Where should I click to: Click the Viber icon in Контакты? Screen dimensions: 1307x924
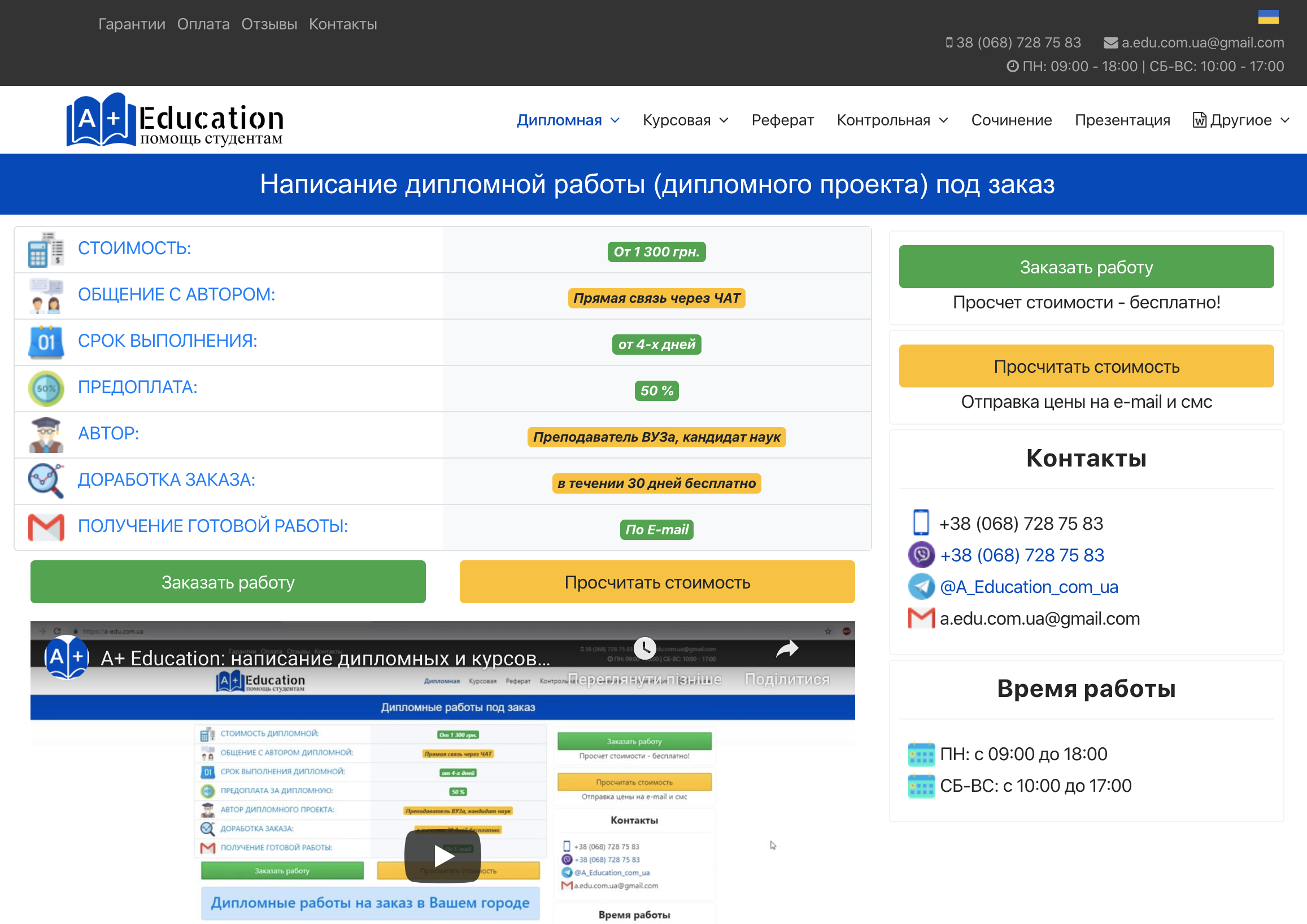point(921,555)
